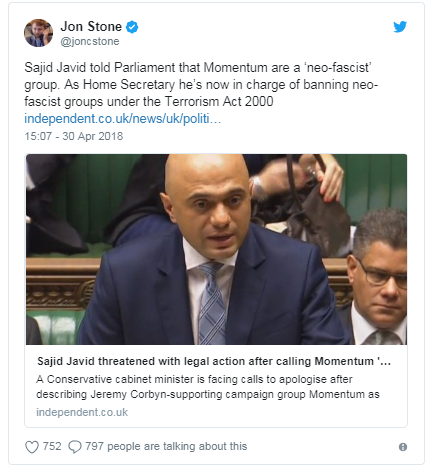Like the tweet with the heart icon
Image resolution: width=444 pixels, height=468 pixels.
coord(32,447)
